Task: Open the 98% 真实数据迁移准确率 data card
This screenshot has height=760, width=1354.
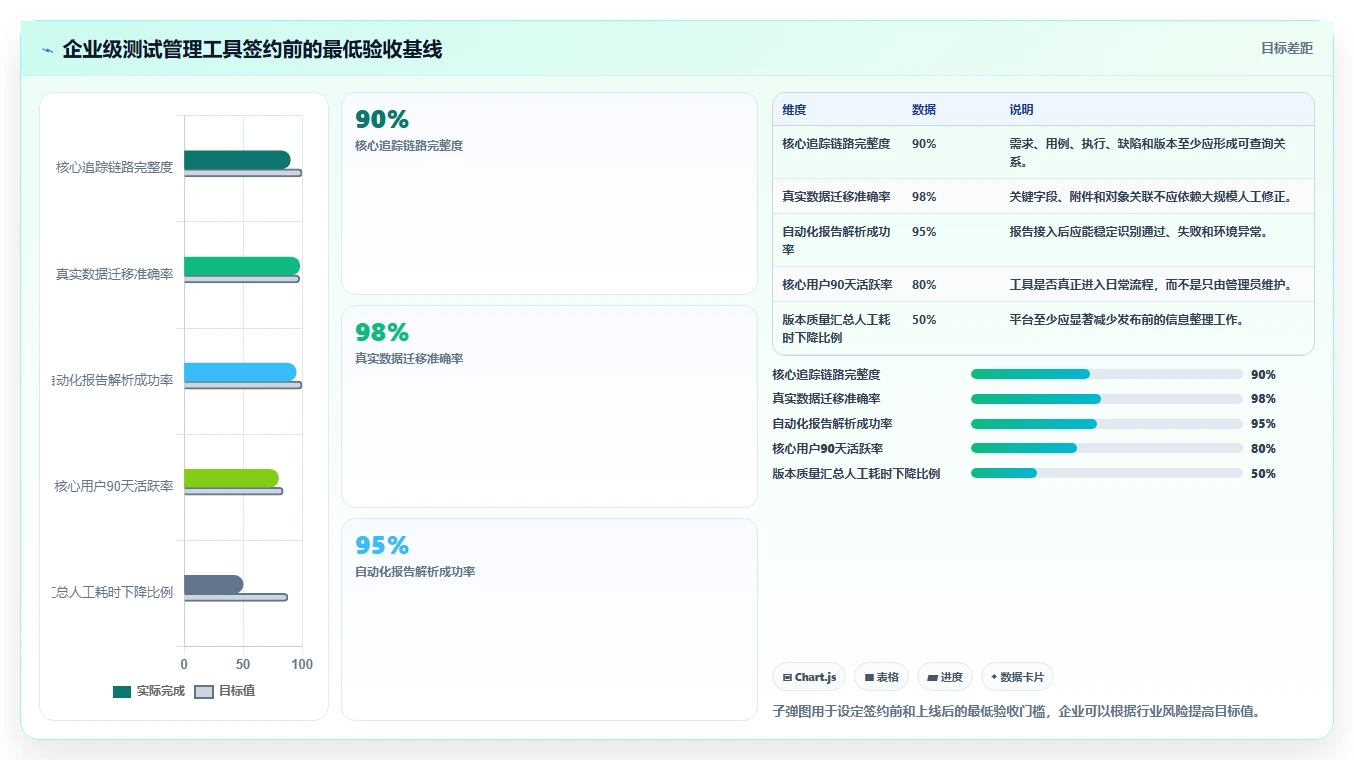Action: 549,407
